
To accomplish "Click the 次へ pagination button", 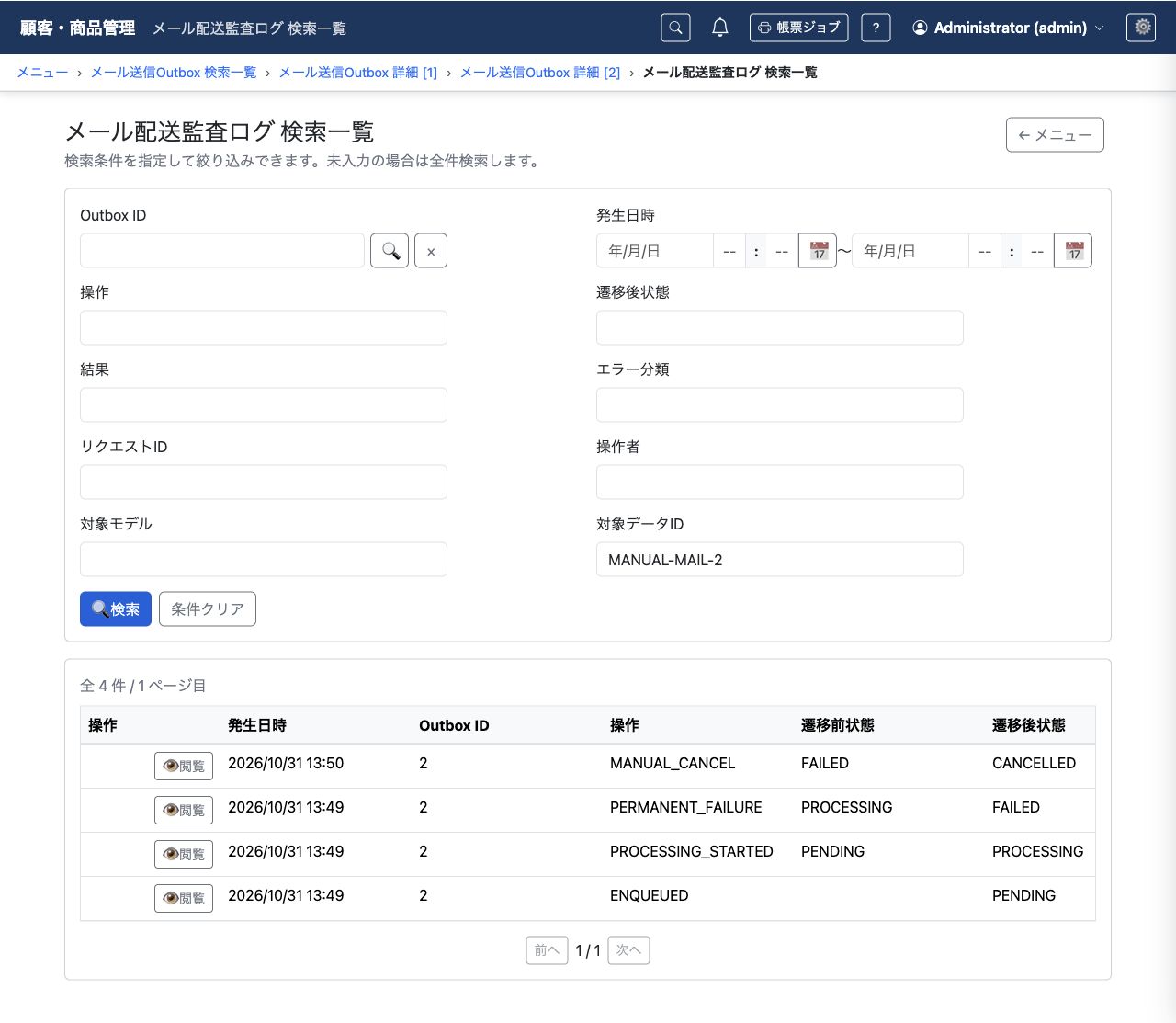I will tap(628, 950).
